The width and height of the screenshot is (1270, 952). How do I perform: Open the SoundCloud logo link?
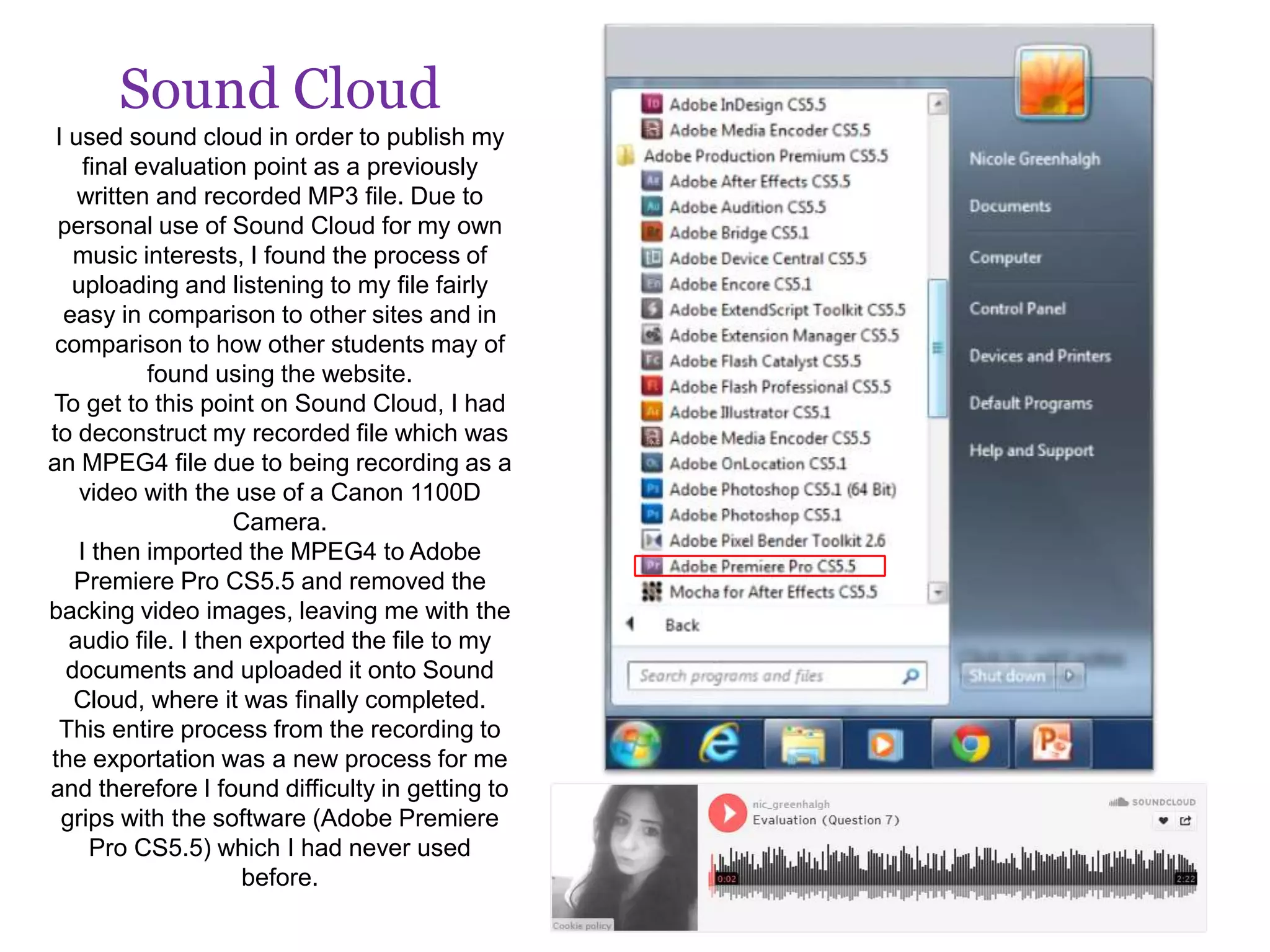pos(1152,801)
